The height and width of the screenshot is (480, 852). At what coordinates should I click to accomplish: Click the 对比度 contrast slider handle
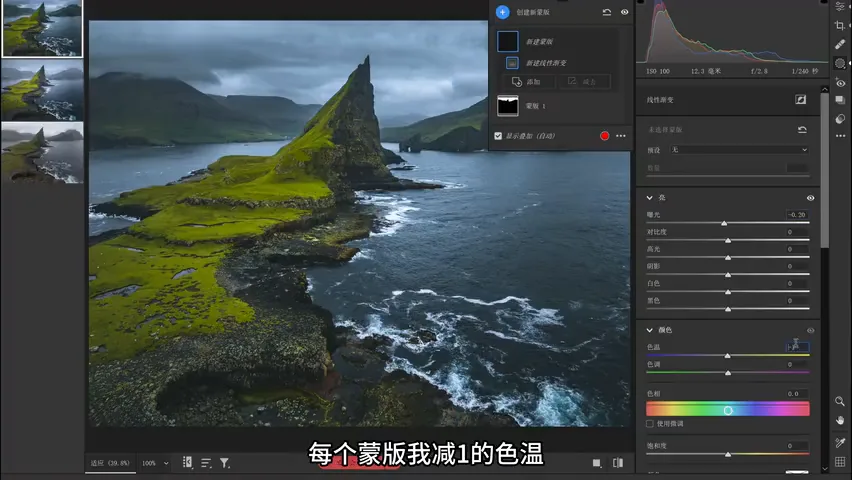(728, 240)
